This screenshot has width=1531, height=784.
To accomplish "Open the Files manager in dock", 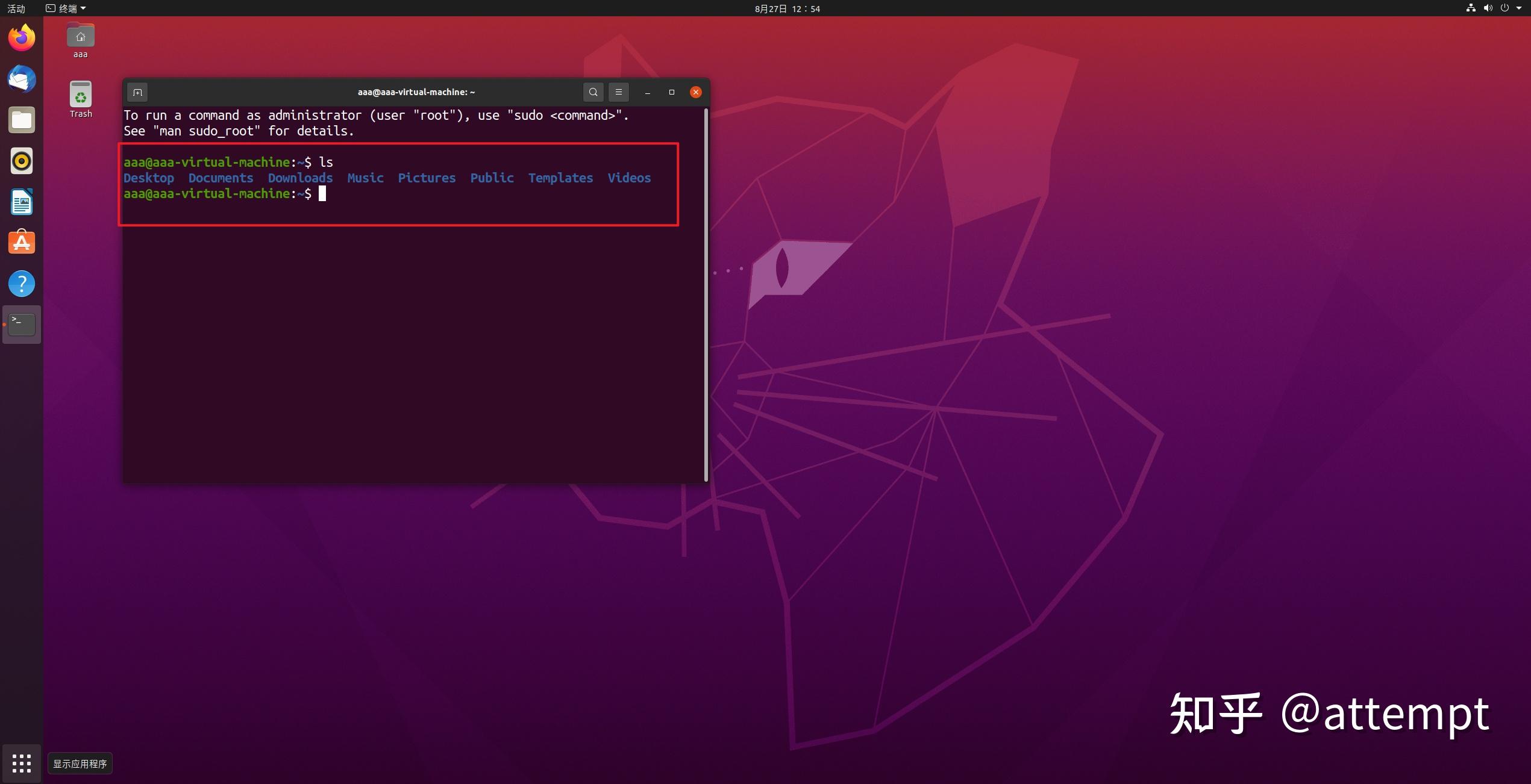I will coord(22,120).
